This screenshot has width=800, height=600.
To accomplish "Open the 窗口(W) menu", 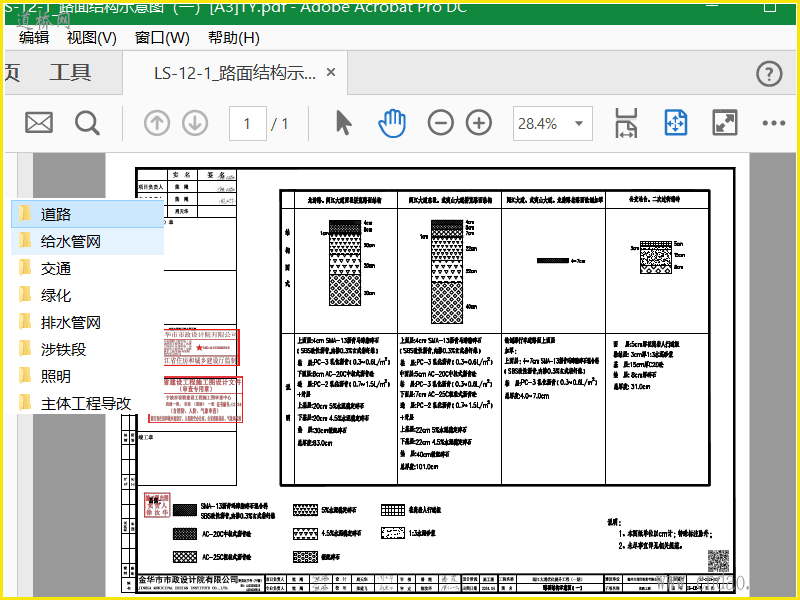I will 162,38.
